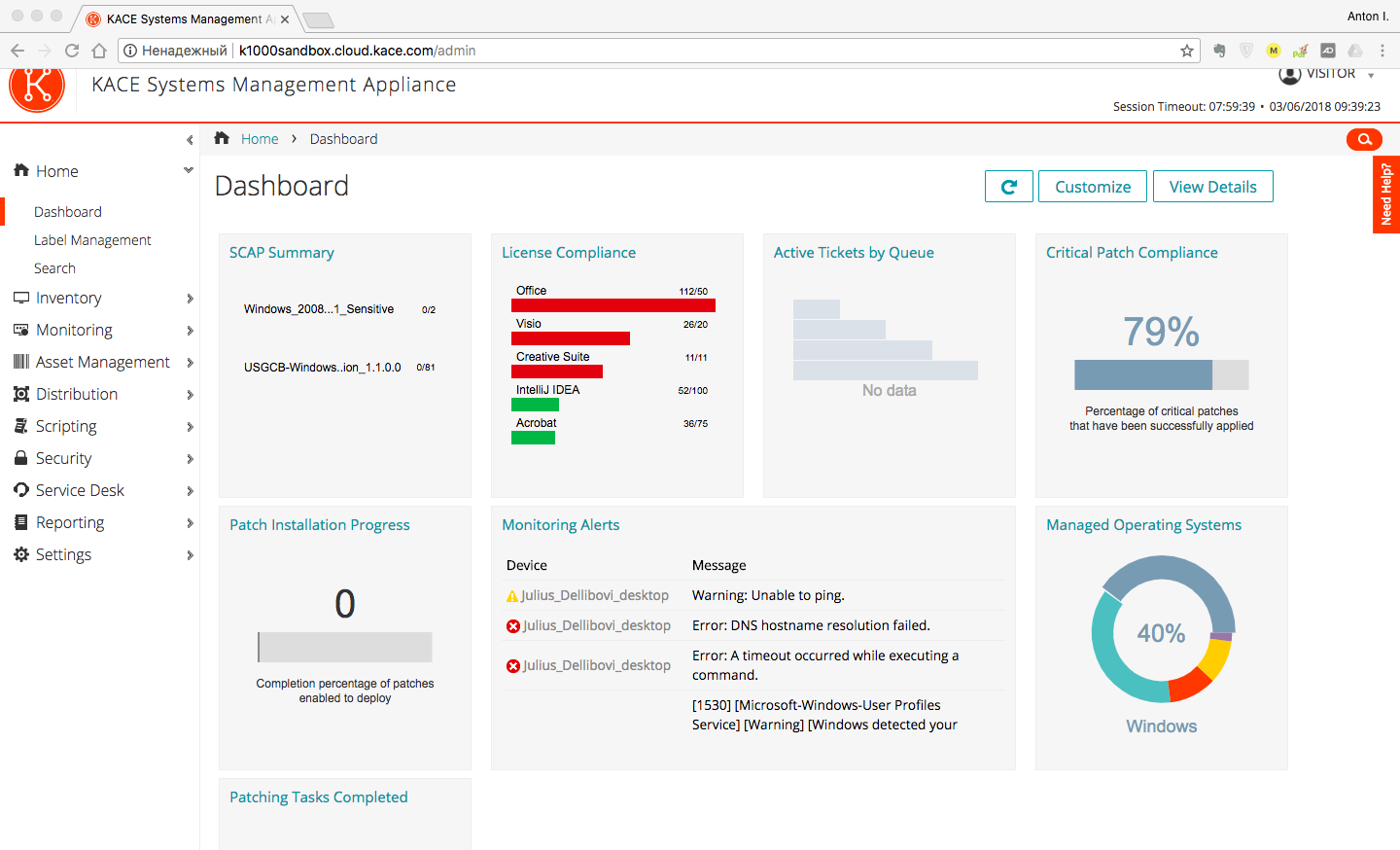Click the warning triangle icon for Julius_Dellibovi_desktop
Viewport: 1400px width, 850px height.
(x=512, y=596)
